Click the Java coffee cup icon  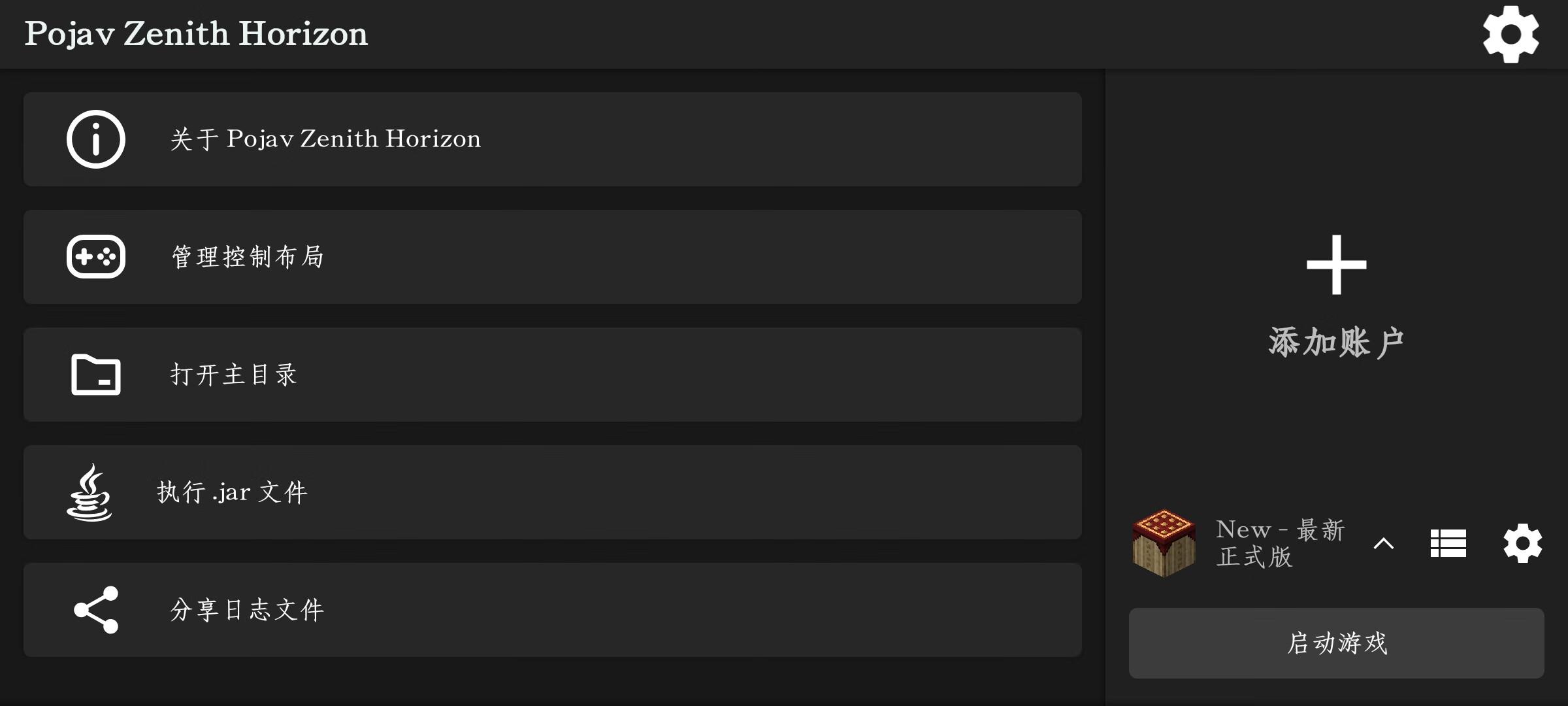[x=90, y=492]
